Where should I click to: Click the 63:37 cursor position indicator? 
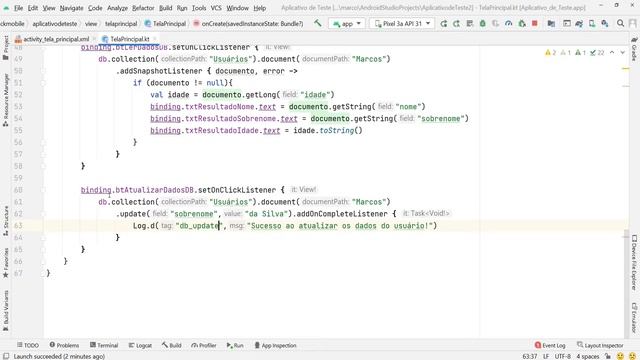pos(529,356)
